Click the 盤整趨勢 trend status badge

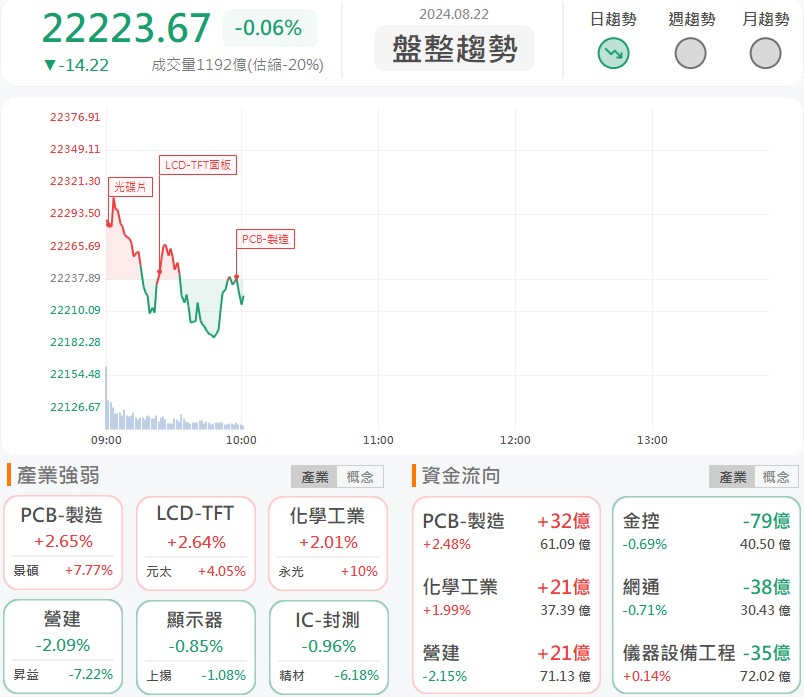[x=454, y=49]
